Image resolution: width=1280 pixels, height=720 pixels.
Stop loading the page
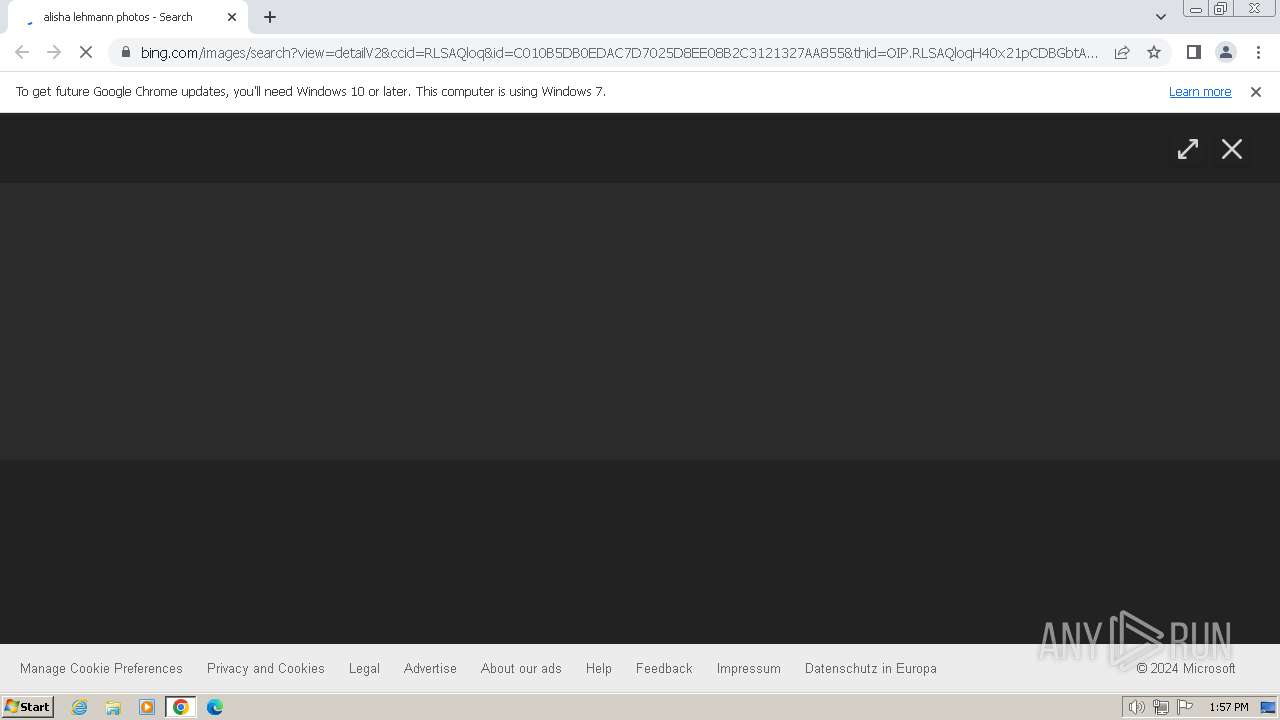[x=86, y=52]
